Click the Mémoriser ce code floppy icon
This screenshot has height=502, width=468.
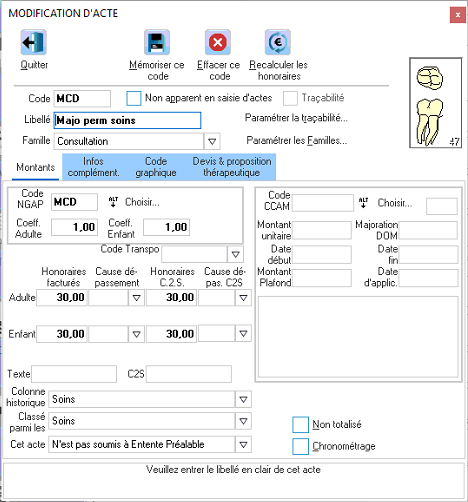click(157, 42)
